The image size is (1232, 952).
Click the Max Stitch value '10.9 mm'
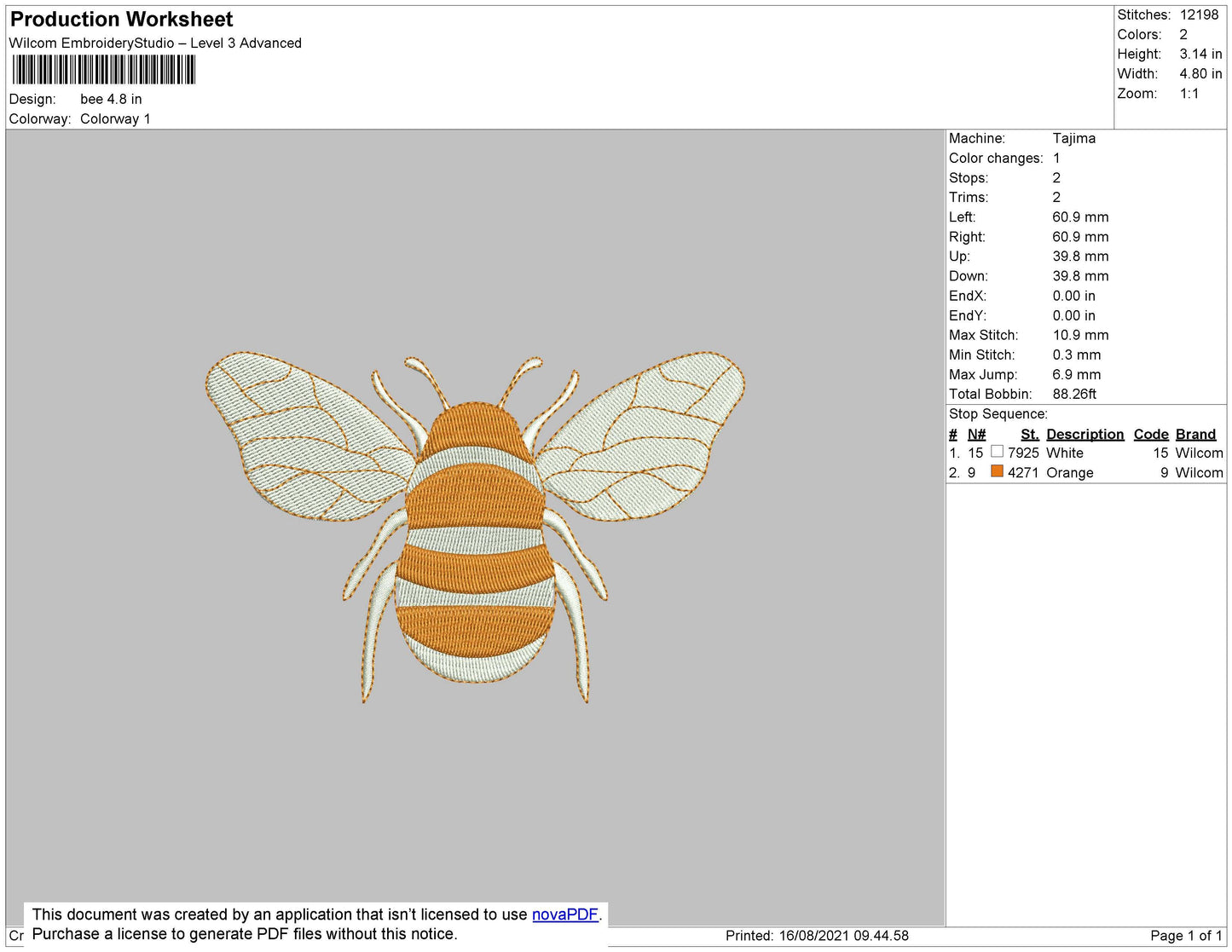tap(1080, 335)
